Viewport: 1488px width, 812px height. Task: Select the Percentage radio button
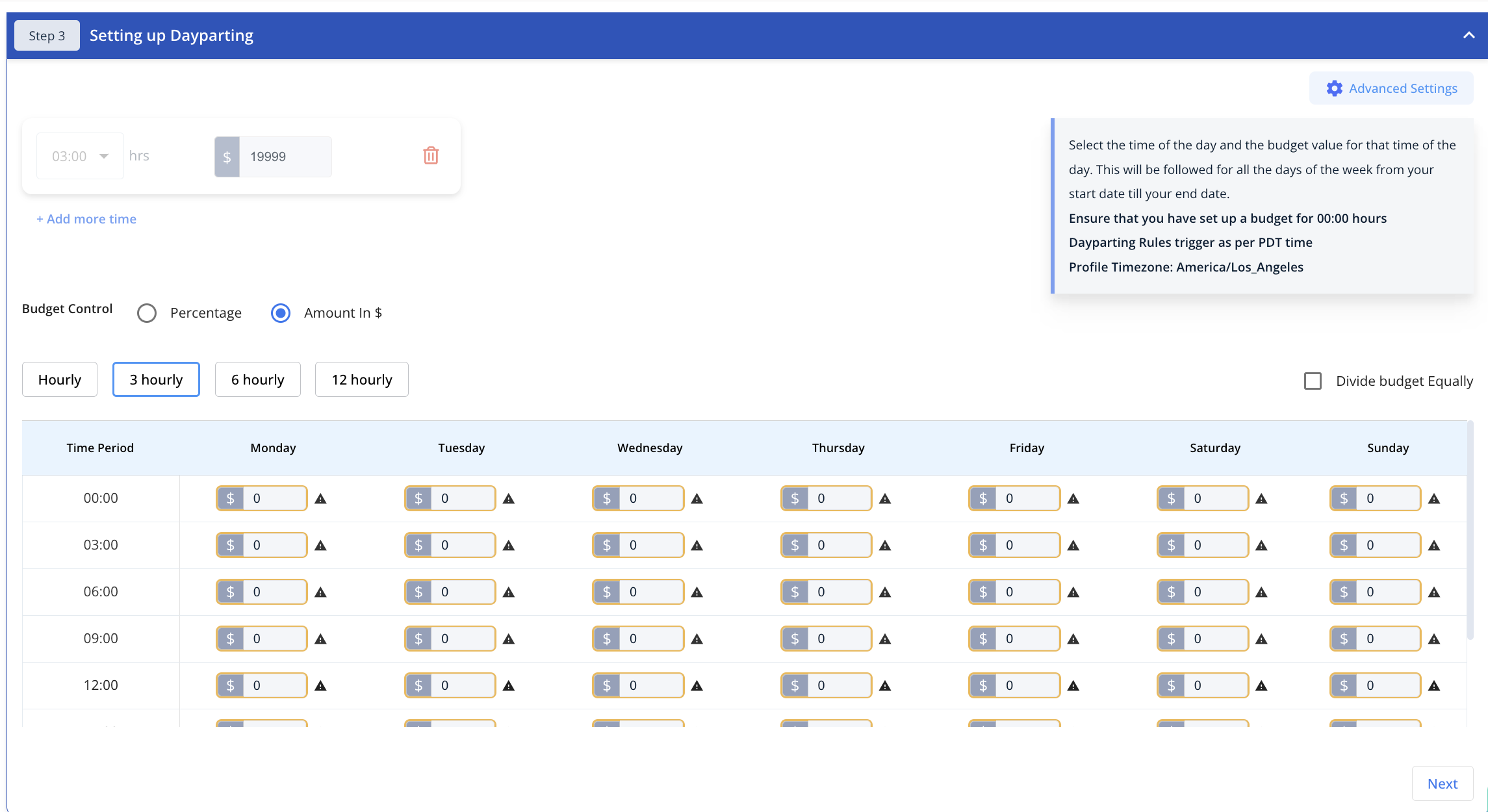pyautogui.click(x=146, y=312)
